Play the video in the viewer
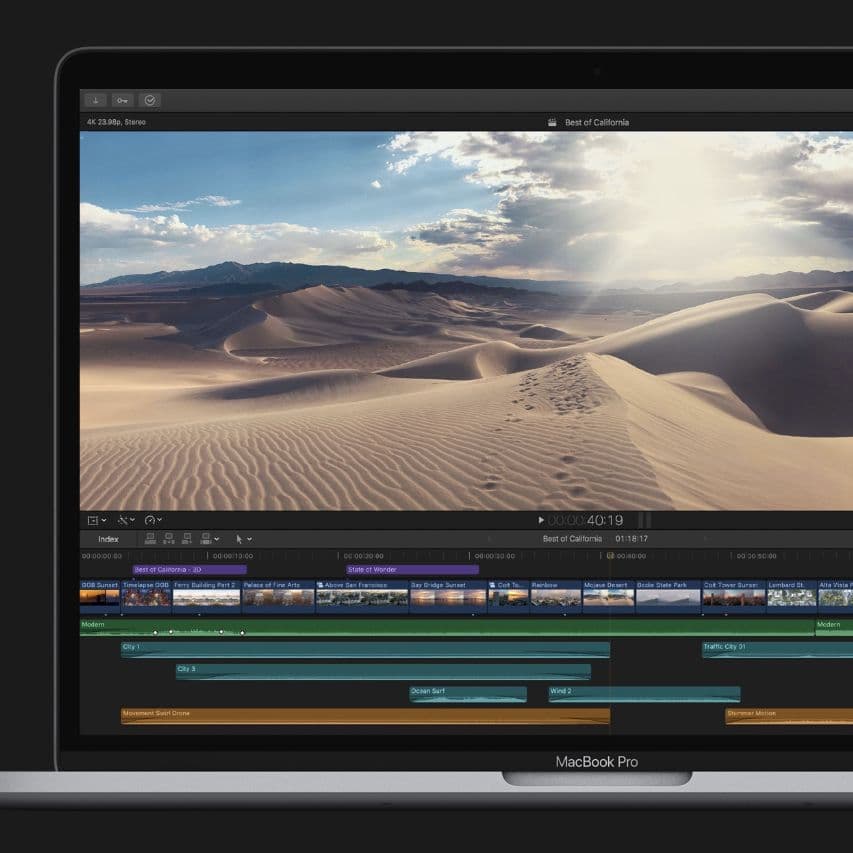Image resolution: width=853 pixels, height=853 pixels. click(541, 520)
